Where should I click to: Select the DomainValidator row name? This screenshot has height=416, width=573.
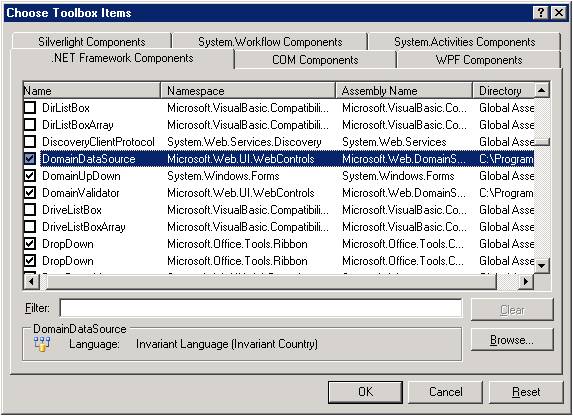coord(81,193)
